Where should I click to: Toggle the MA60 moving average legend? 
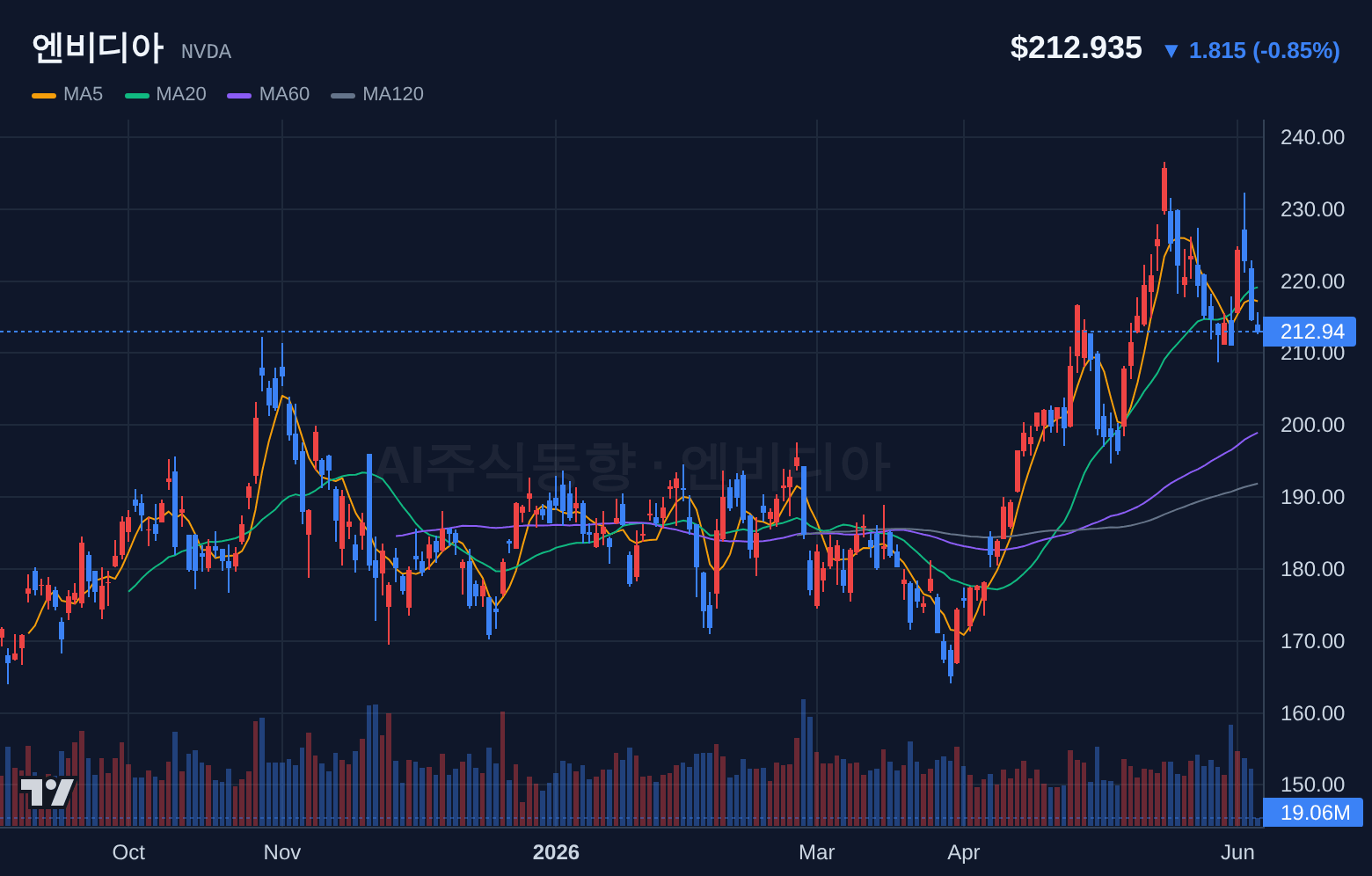click(x=268, y=94)
